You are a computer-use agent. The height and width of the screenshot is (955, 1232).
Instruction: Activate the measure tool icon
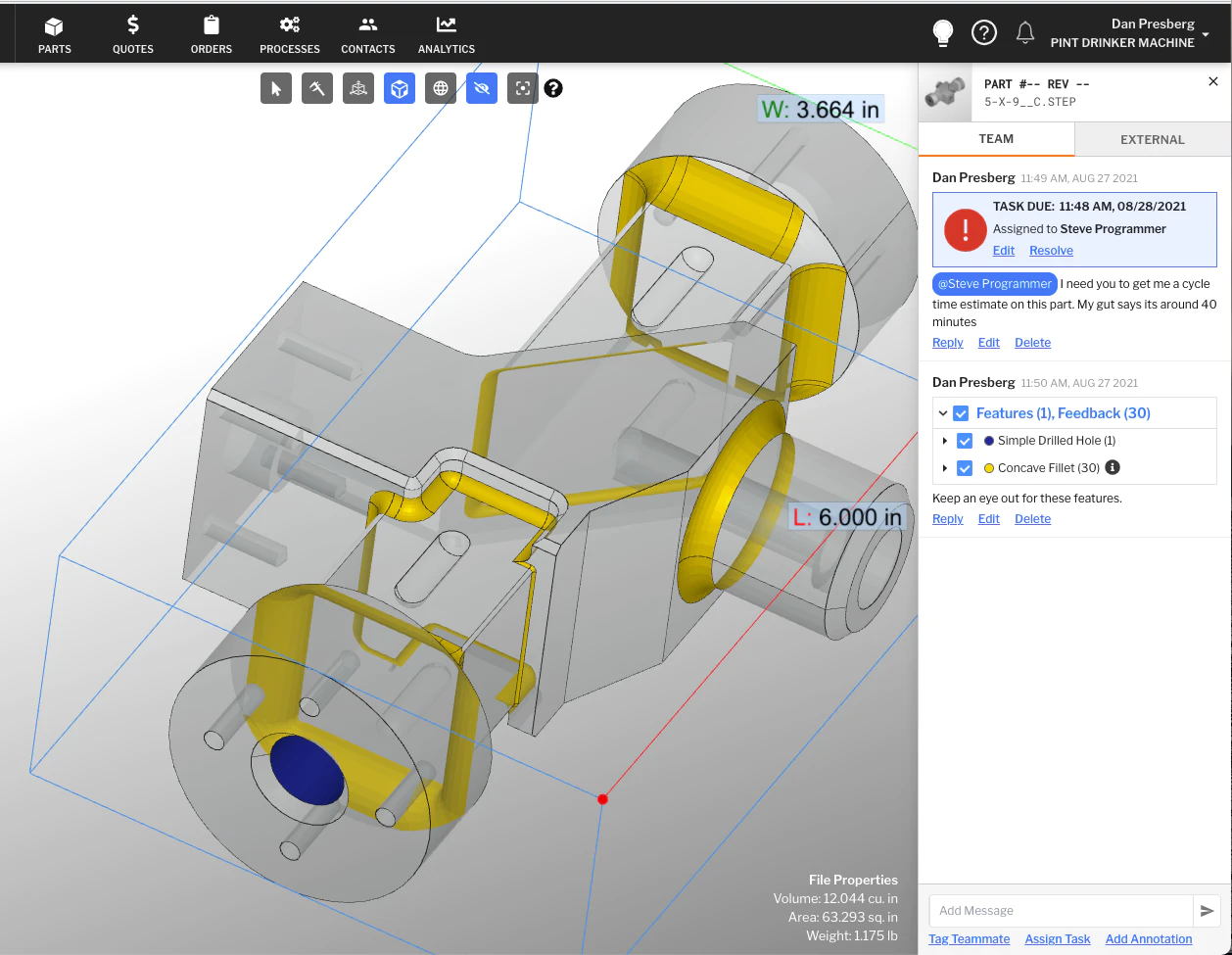pos(317,88)
